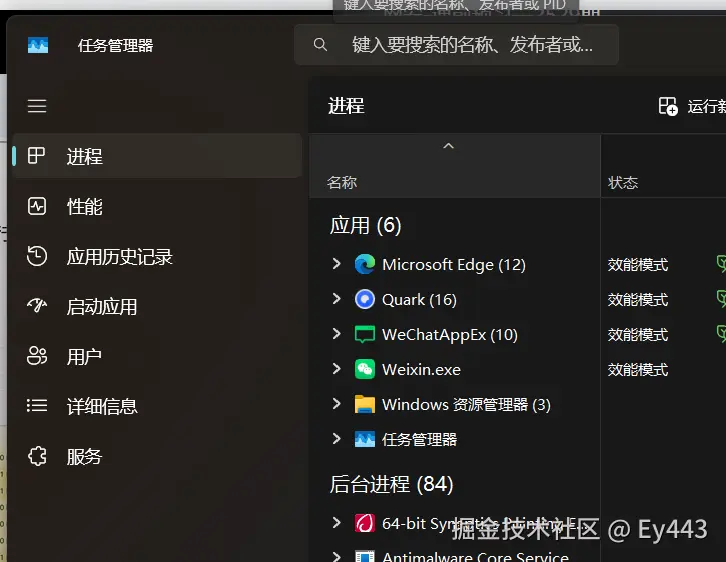The width and height of the screenshot is (726, 562).
Task: Click 效能模式 status for WeChatAppEx
Action: coord(638,334)
